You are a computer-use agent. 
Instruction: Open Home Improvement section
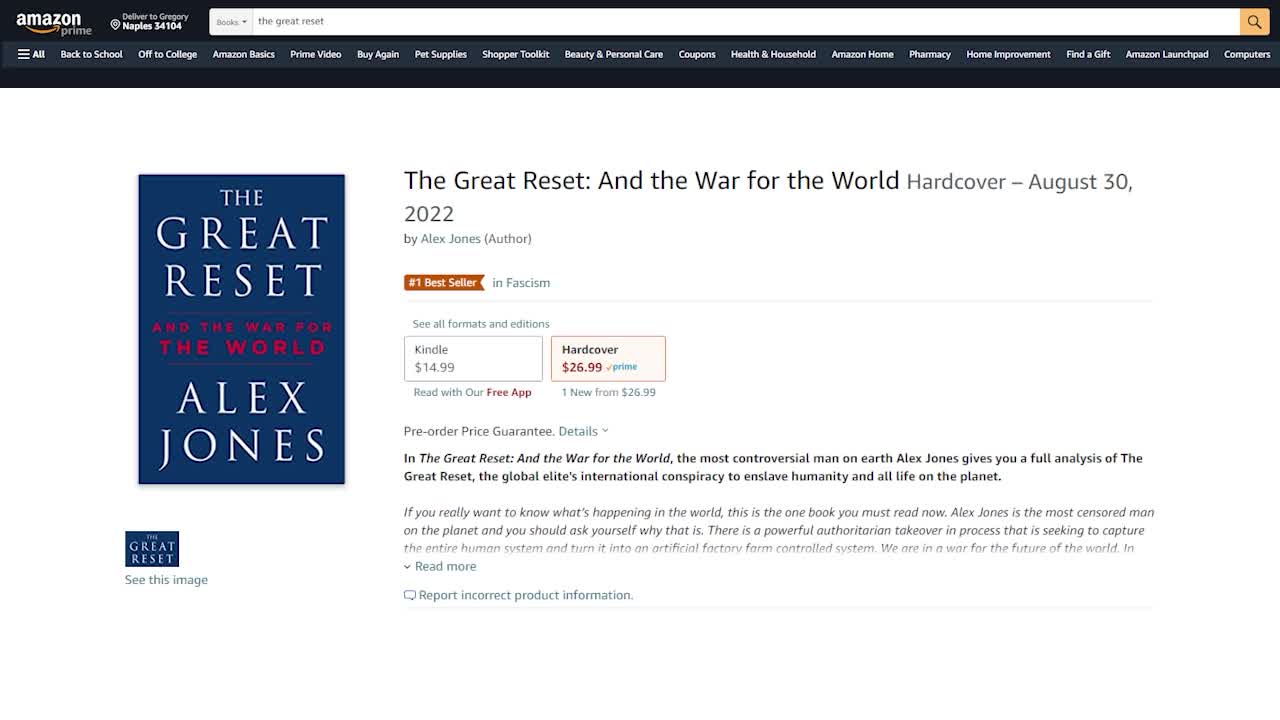[1008, 54]
